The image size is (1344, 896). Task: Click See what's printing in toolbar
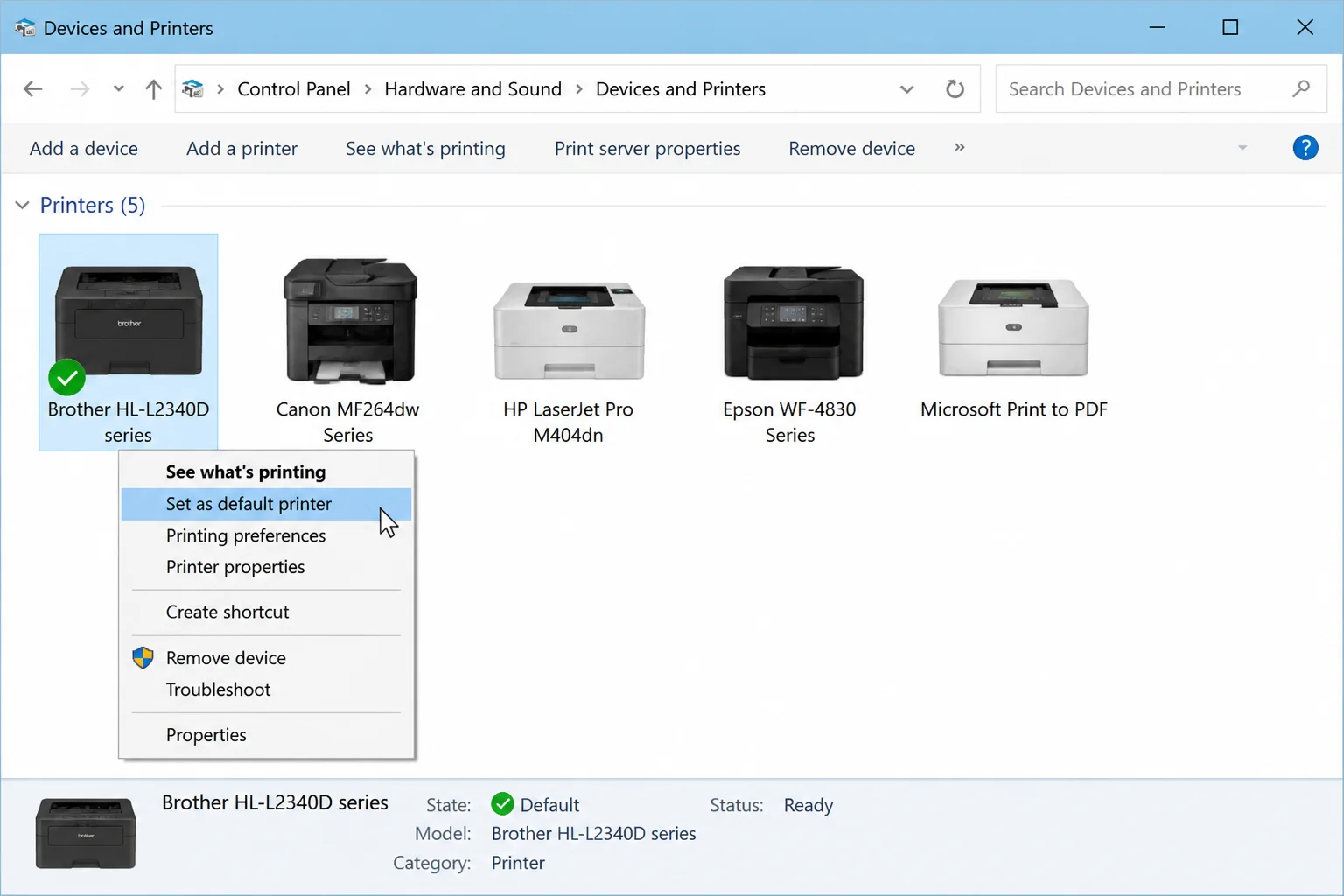425,148
